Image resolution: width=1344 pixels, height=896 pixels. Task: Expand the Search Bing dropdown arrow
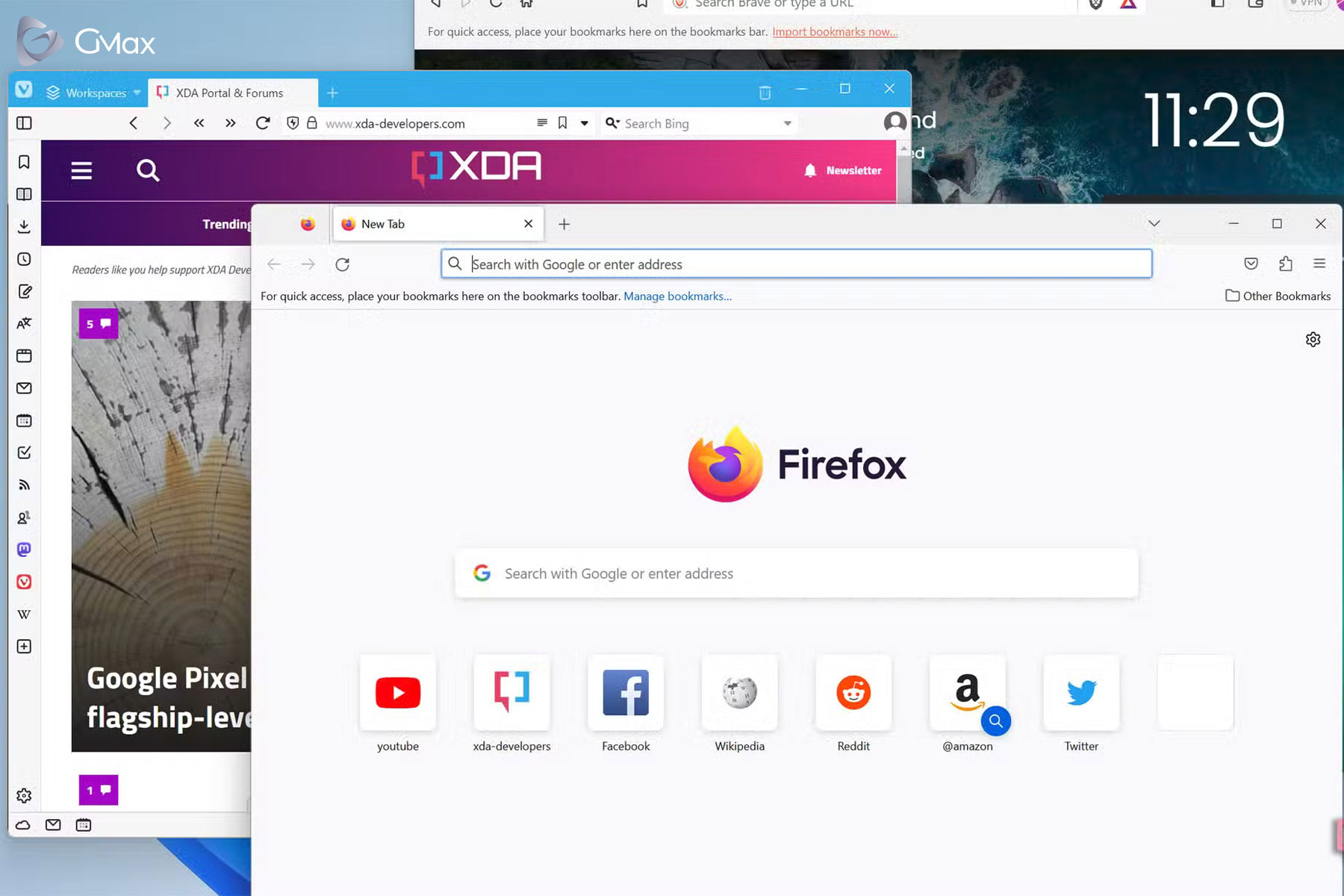coord(787,123)
